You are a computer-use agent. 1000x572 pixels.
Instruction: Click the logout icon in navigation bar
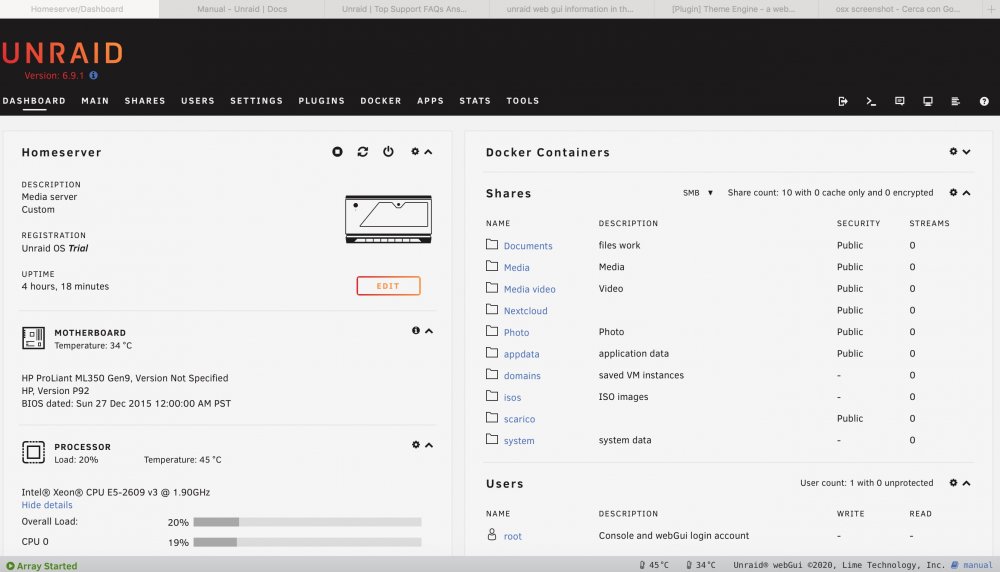click(842, 101)
